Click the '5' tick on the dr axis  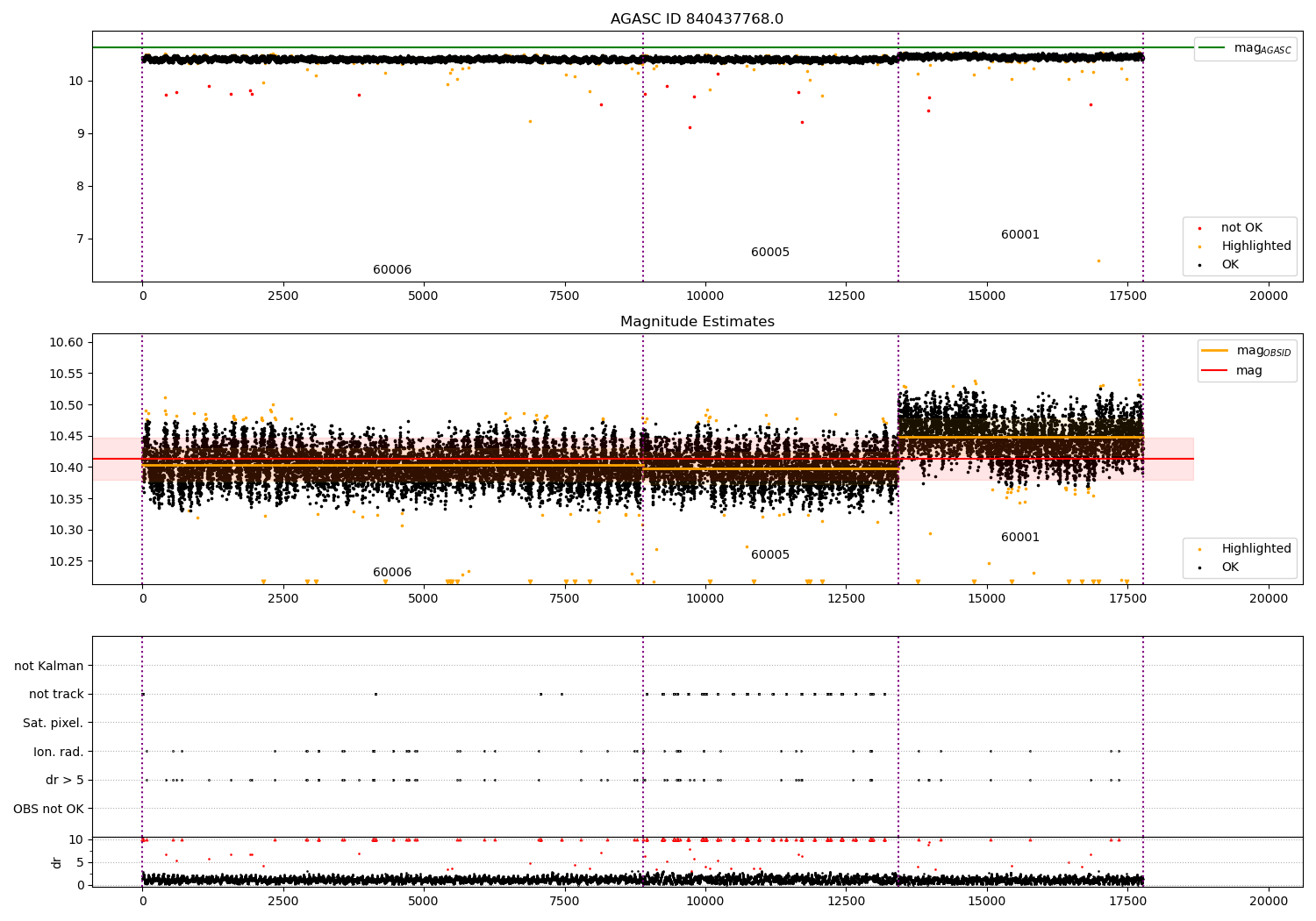tap(80, 863)
